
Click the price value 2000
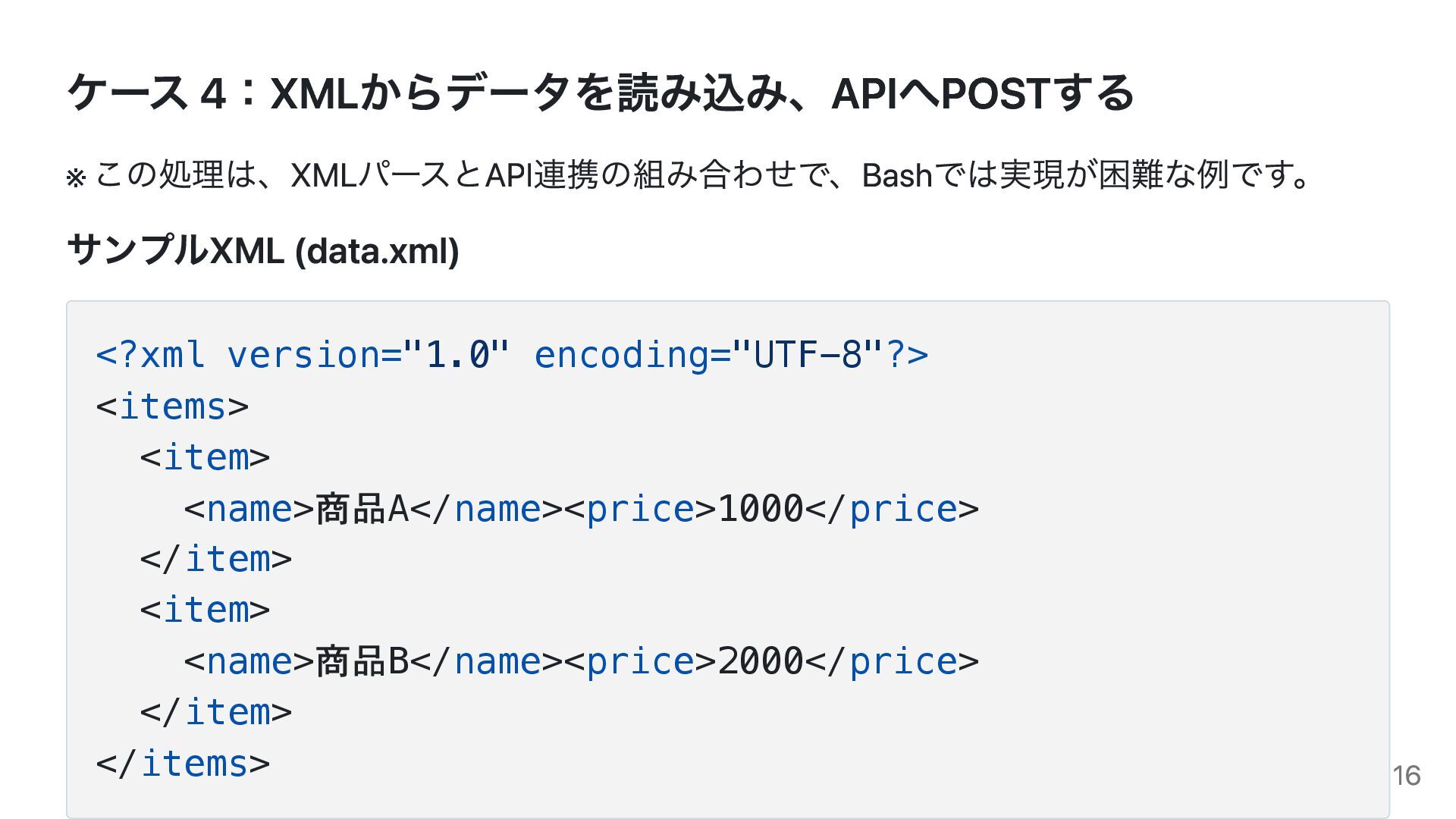760,661
